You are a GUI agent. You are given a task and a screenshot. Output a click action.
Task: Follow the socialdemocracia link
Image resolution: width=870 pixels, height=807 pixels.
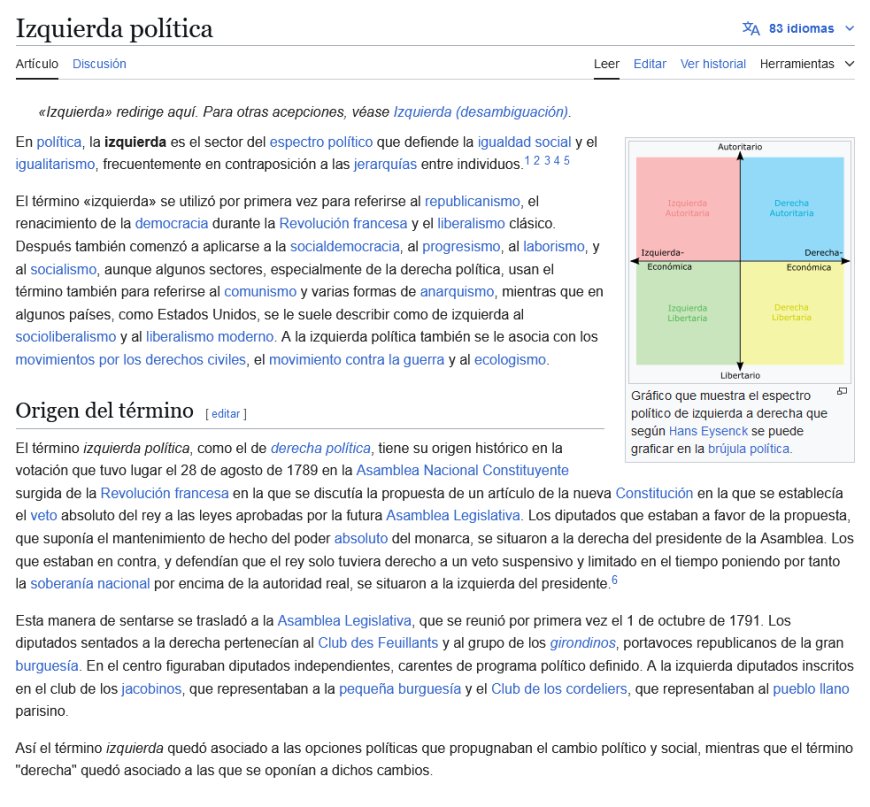tap(345, 246)
